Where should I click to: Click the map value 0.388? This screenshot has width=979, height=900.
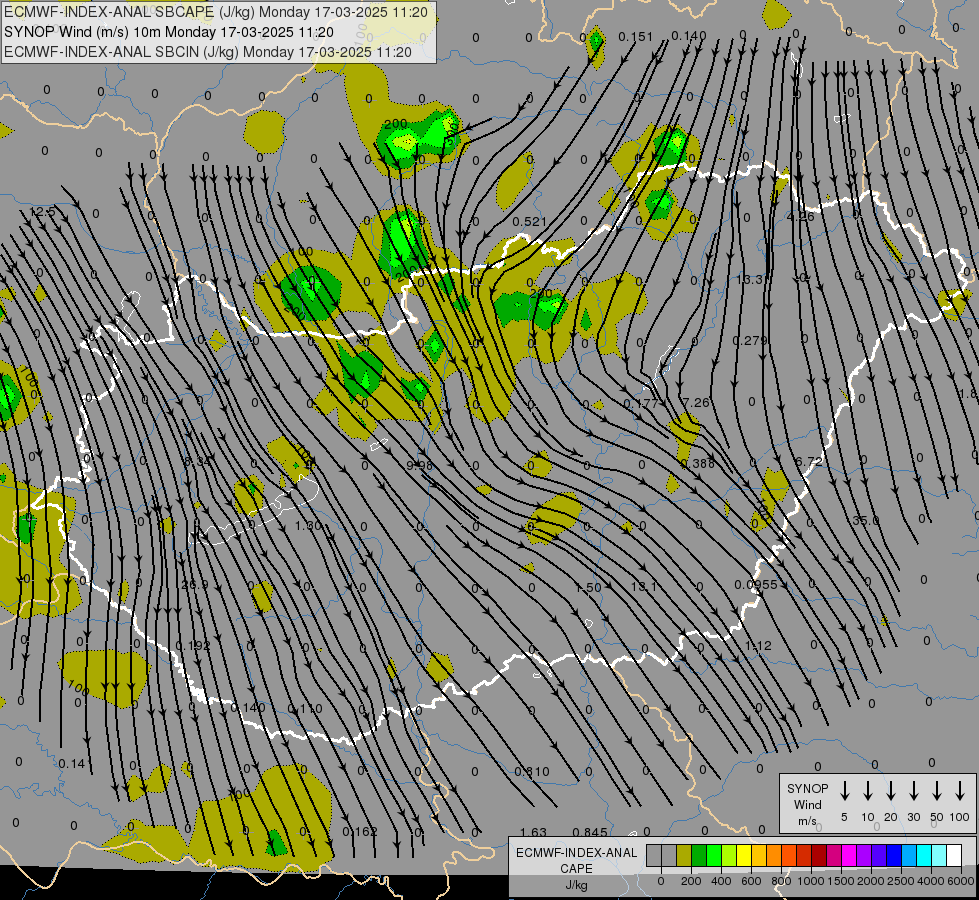click(697, 463)
